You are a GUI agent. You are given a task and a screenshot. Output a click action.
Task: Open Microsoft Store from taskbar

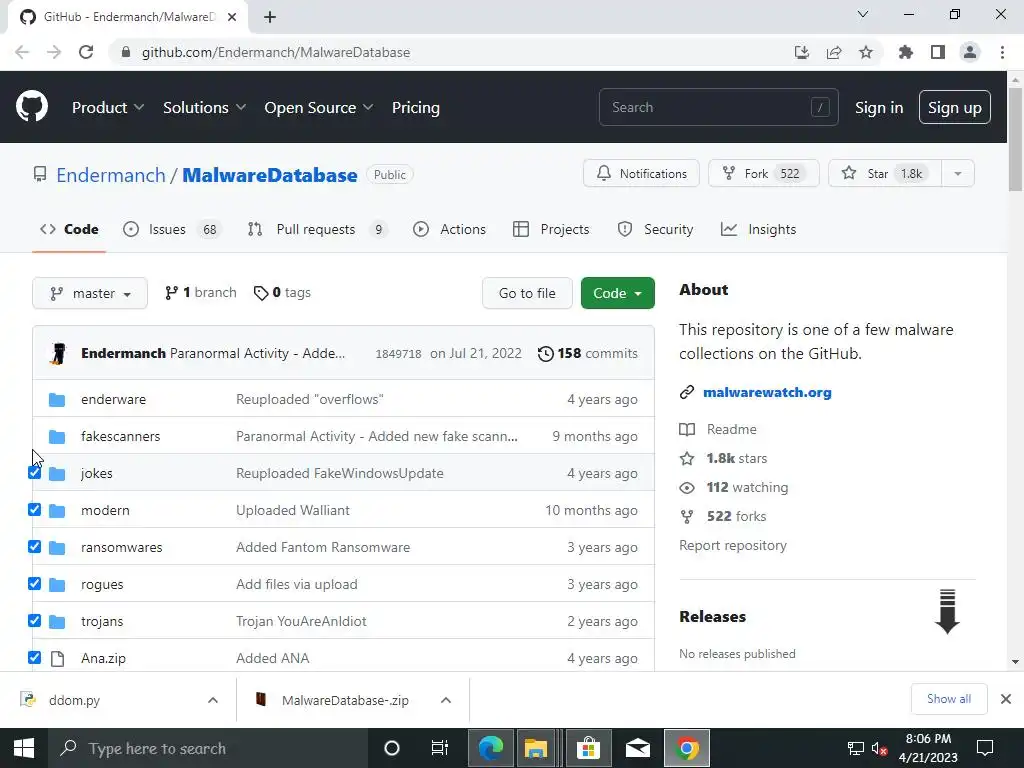pos(588,748)
